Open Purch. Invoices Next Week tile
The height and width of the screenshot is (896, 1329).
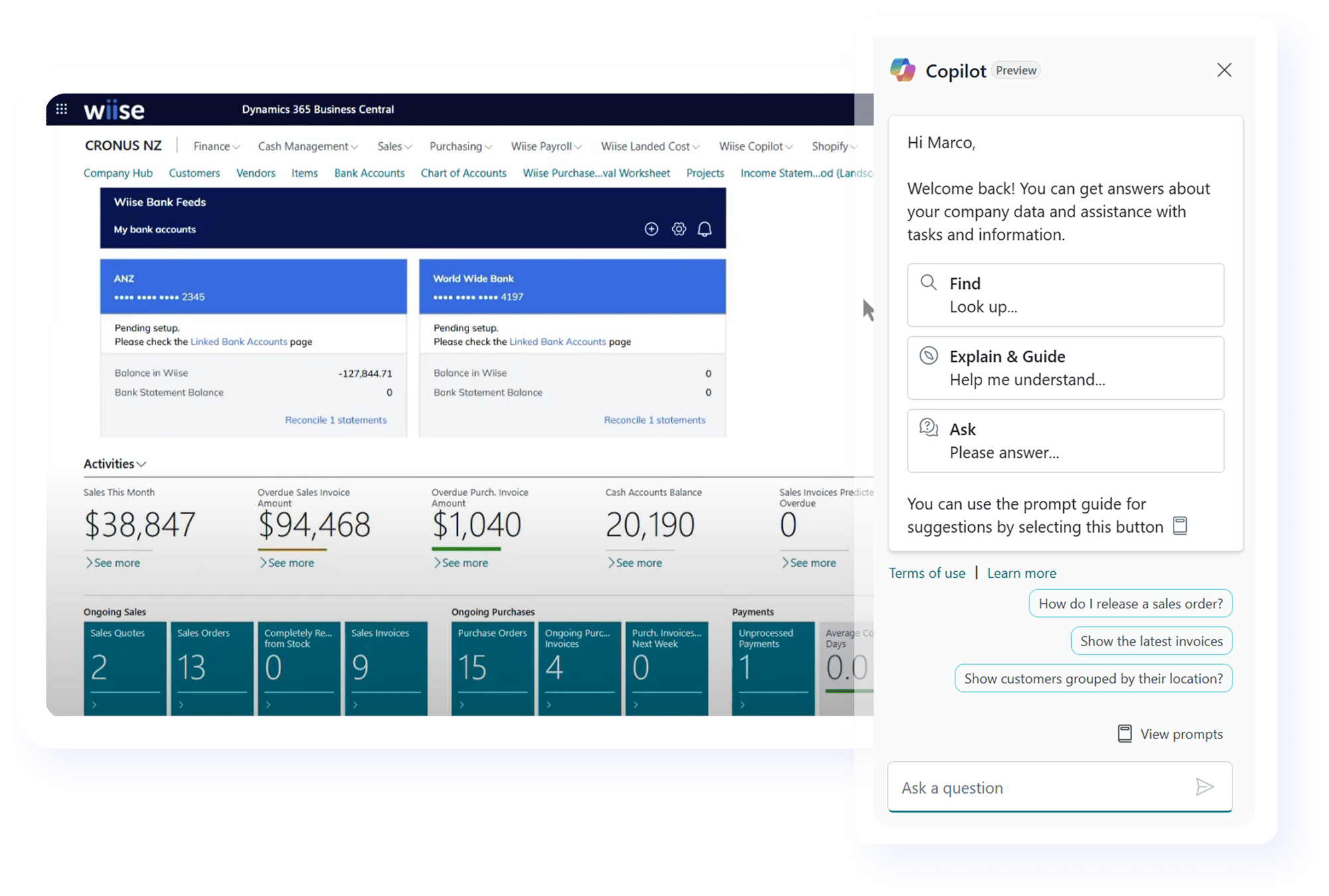point(666,668)
